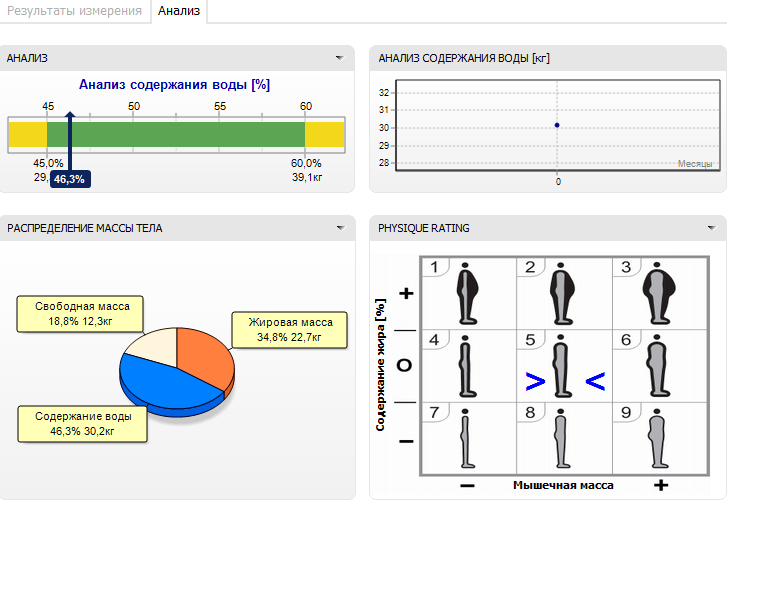The image size is (768, 614).
Task: Select physique rating figure number 1
Action: [468, 293]
